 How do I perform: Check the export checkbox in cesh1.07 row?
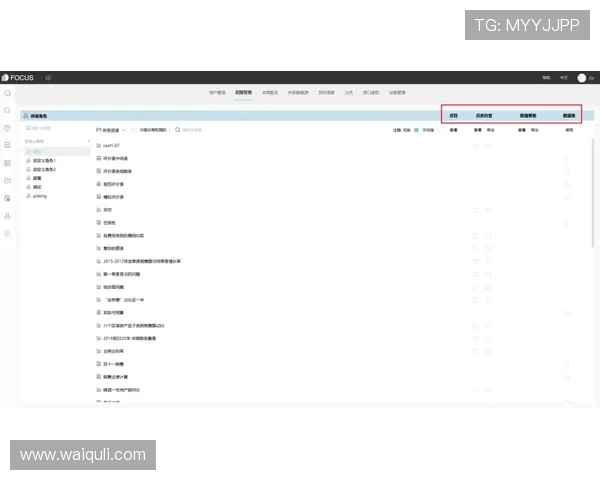click(x=488, y=145)
